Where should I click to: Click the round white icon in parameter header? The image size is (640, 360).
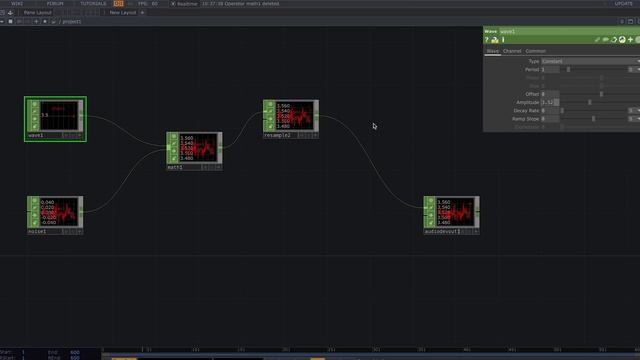click(x=622, y=40)
